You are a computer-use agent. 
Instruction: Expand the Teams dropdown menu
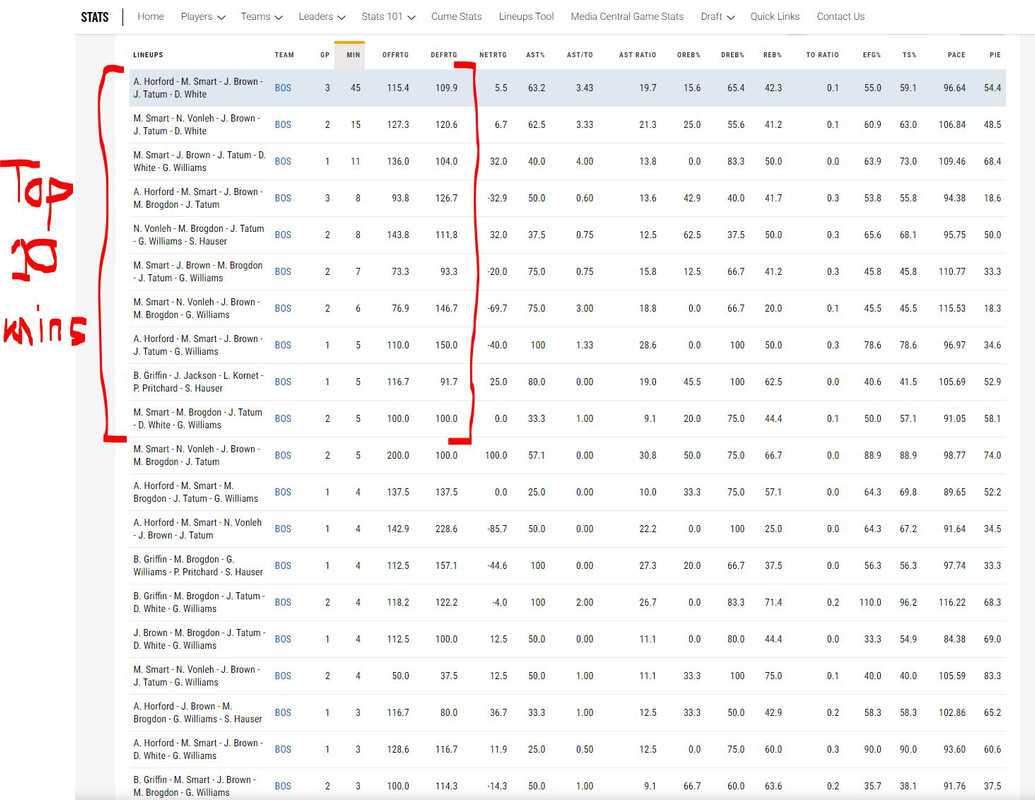[x=261, y=17]
